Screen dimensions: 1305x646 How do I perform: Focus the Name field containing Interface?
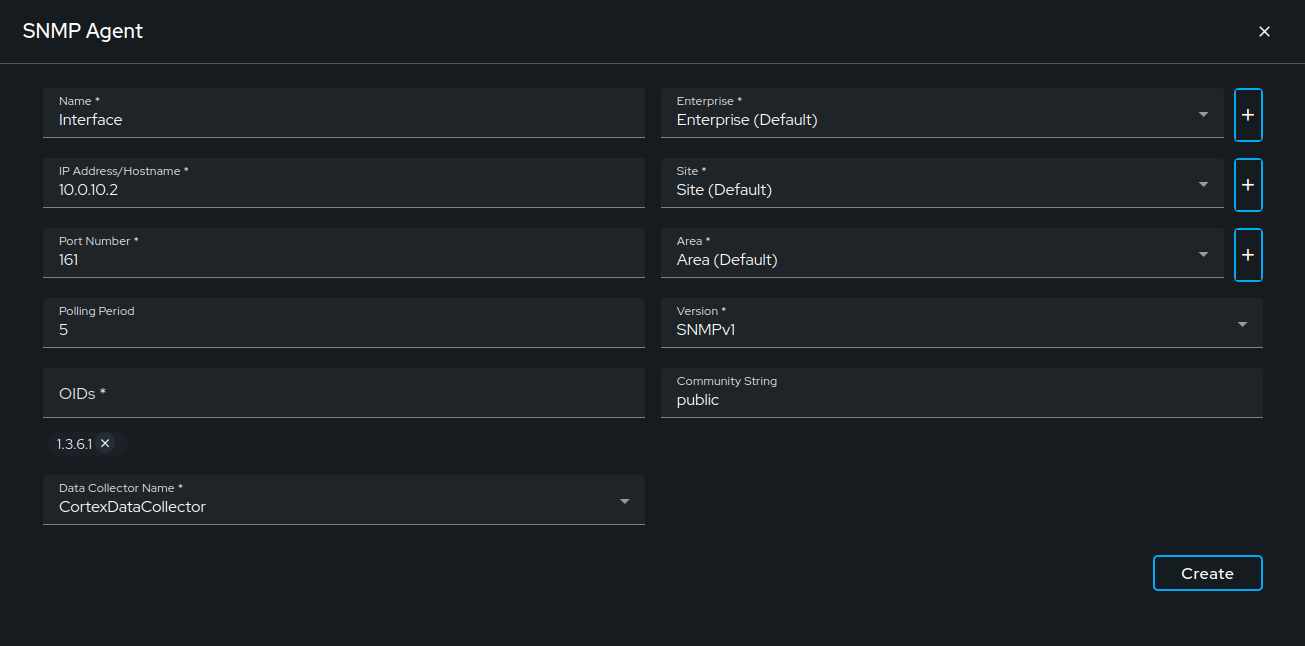pos(344,113)
